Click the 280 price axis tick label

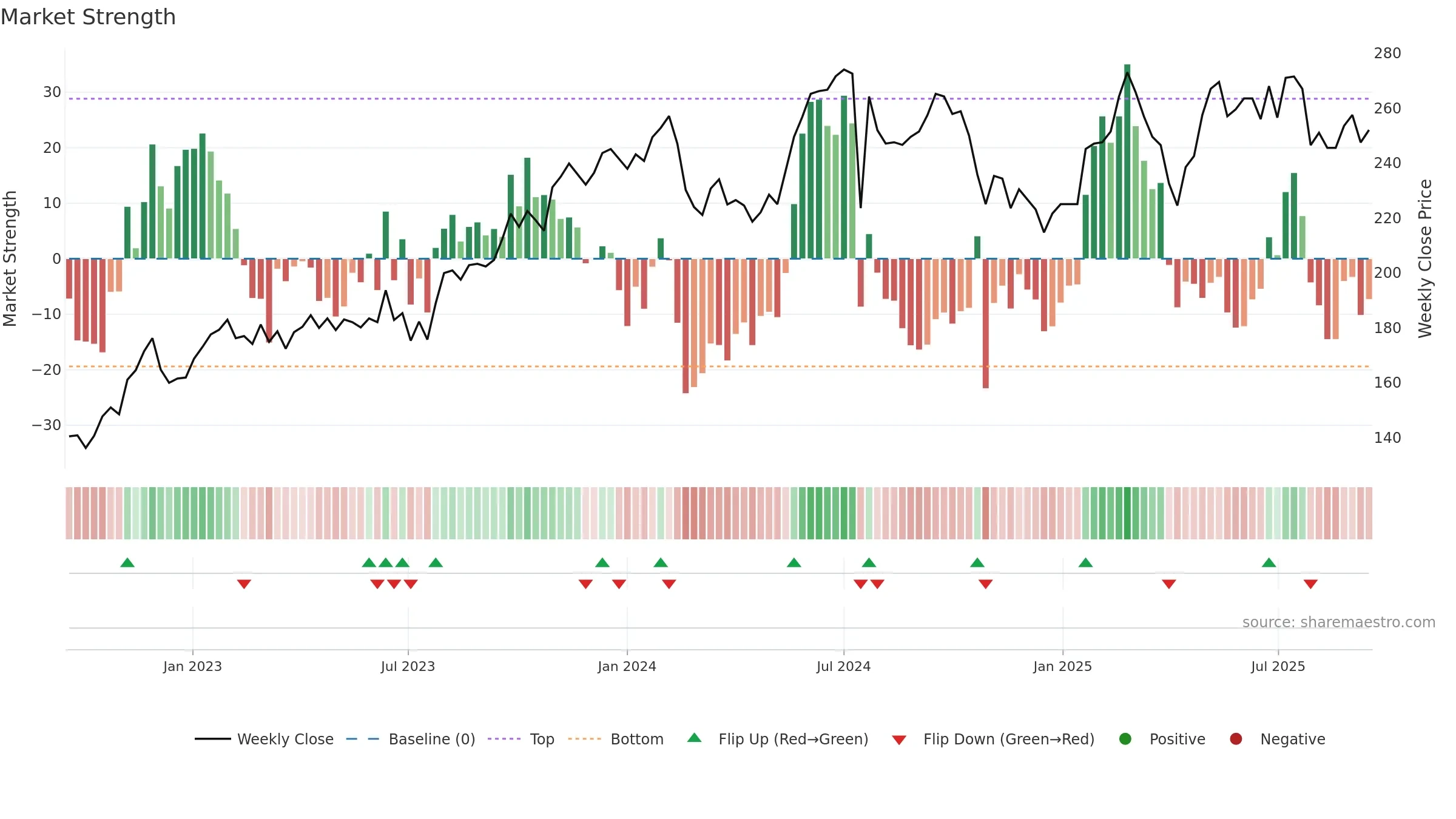click(1387, 53)
